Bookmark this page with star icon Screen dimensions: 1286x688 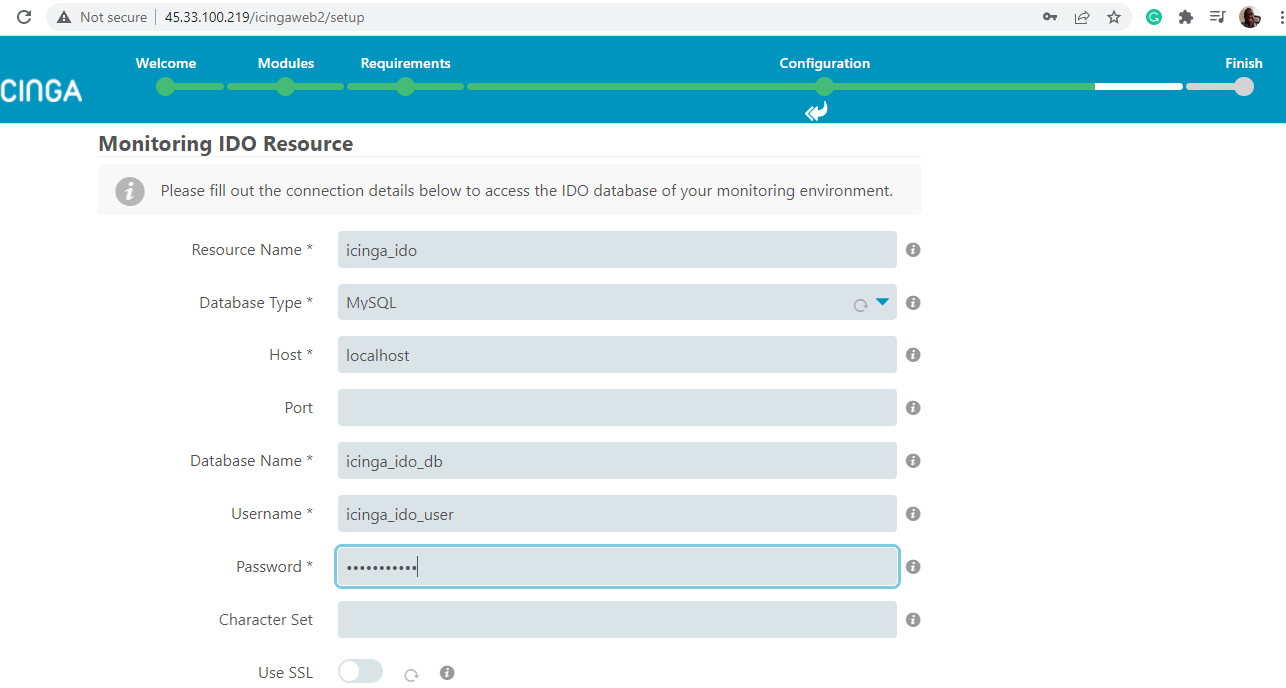(1113, 17)
